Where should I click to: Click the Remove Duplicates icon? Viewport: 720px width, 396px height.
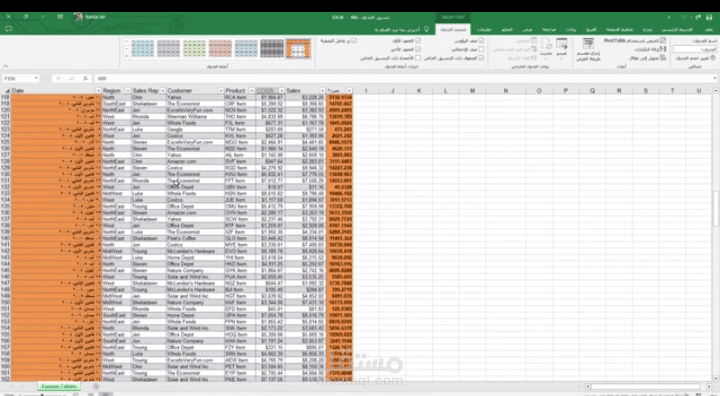click(x=663, y=49)
